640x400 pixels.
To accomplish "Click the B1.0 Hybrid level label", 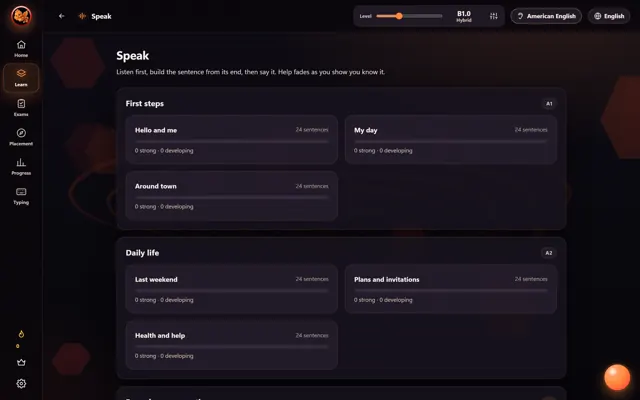I will coord(464,16).
